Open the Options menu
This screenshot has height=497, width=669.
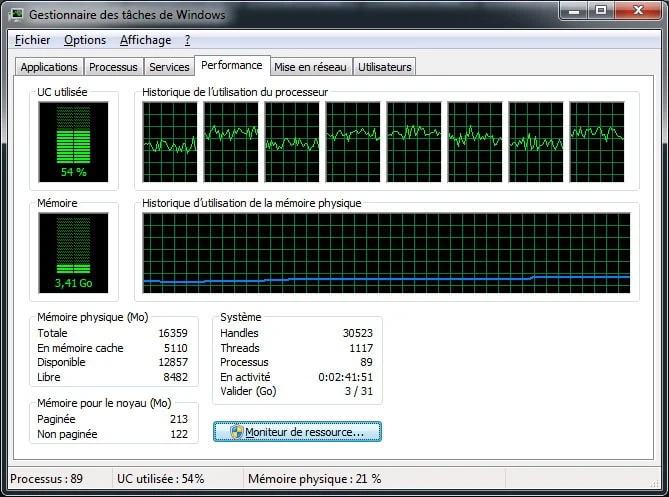click(85, 40)
